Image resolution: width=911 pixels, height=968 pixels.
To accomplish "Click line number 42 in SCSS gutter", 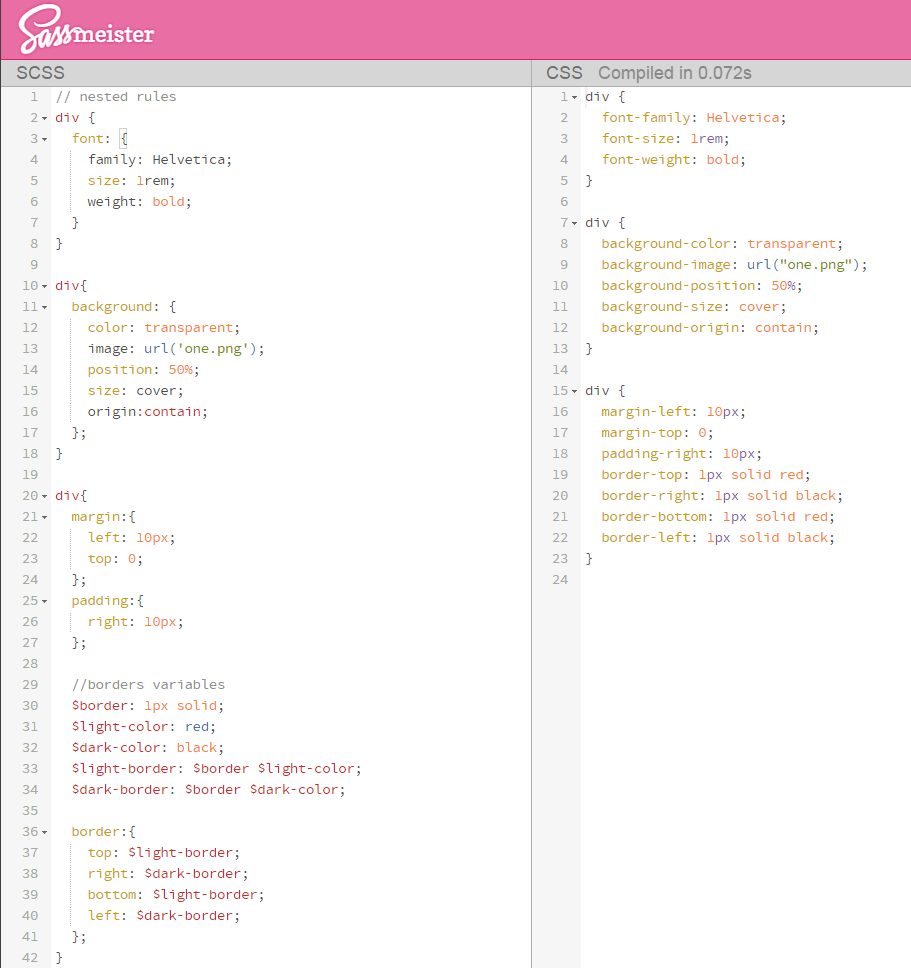I will pyautogui.click(x=30, y=958).
